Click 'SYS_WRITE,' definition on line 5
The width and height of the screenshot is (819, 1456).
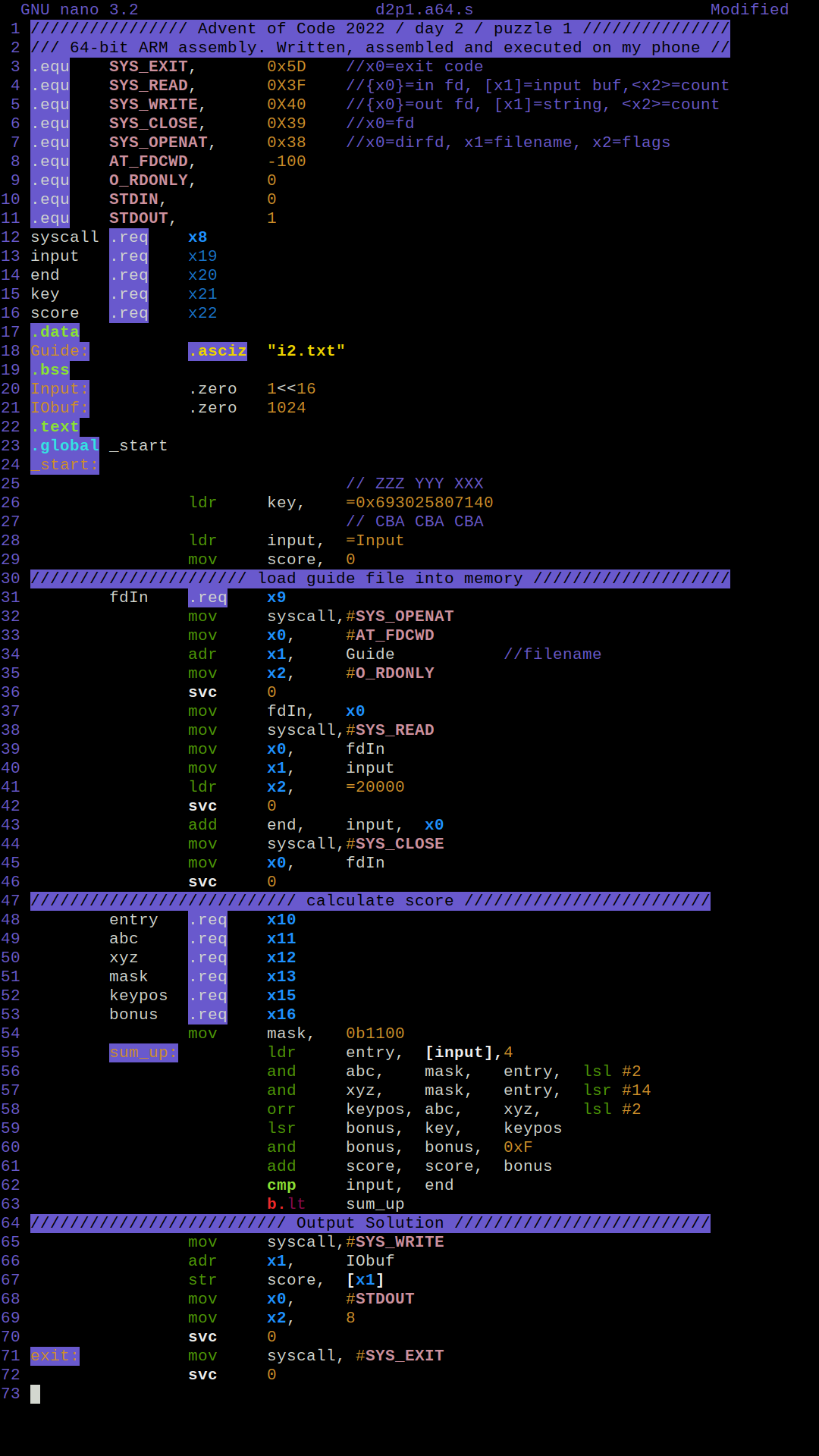coord(158,105)
